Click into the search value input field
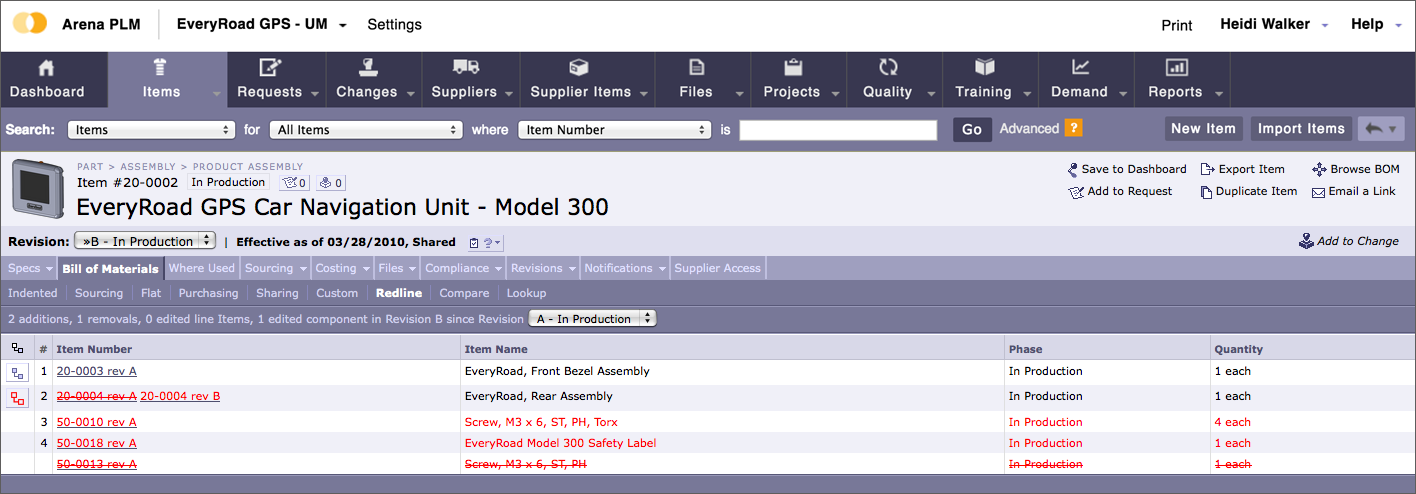 click(838, 130)
